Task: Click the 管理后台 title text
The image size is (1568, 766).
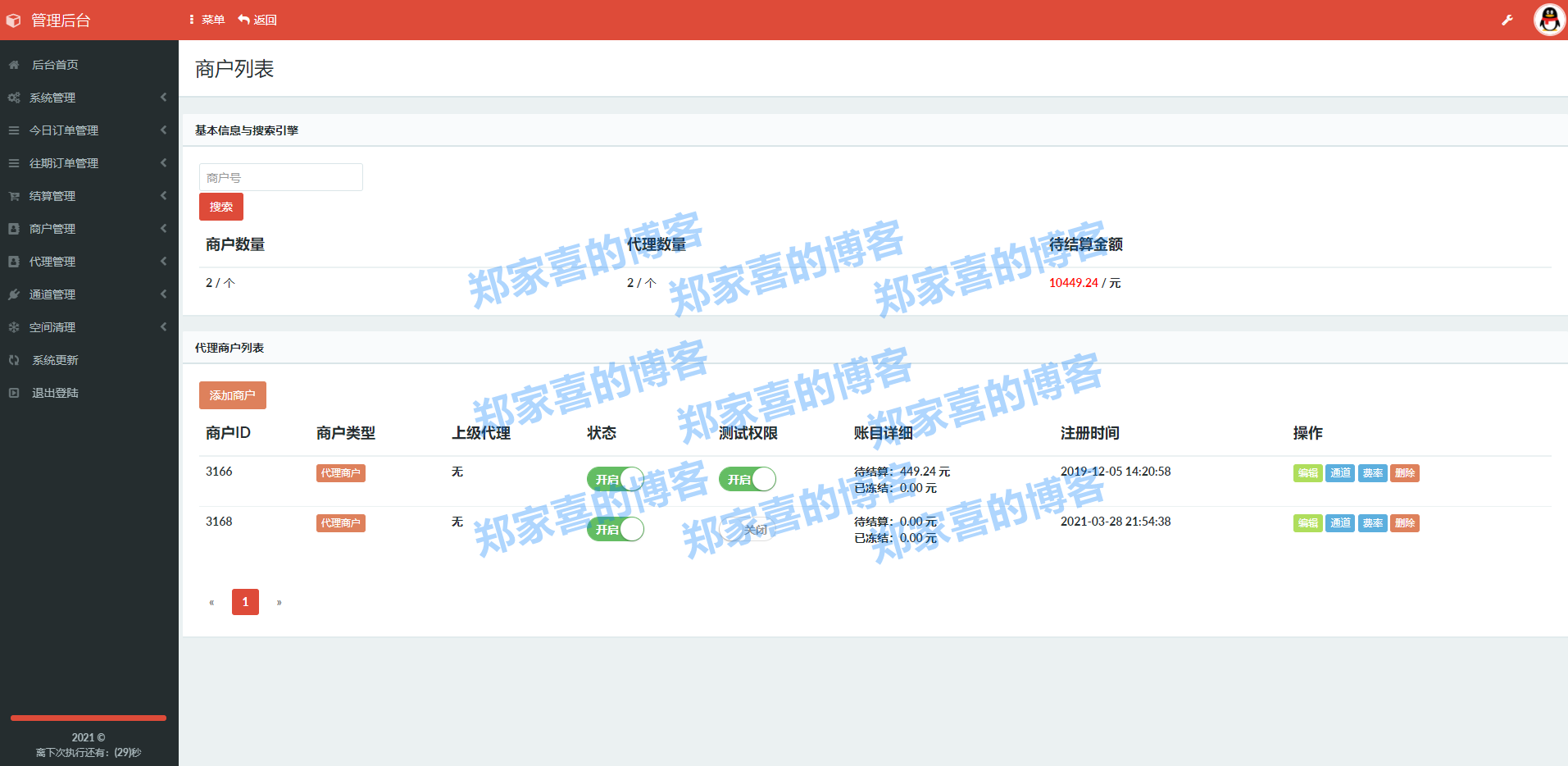Action: [x=61, y=21]
